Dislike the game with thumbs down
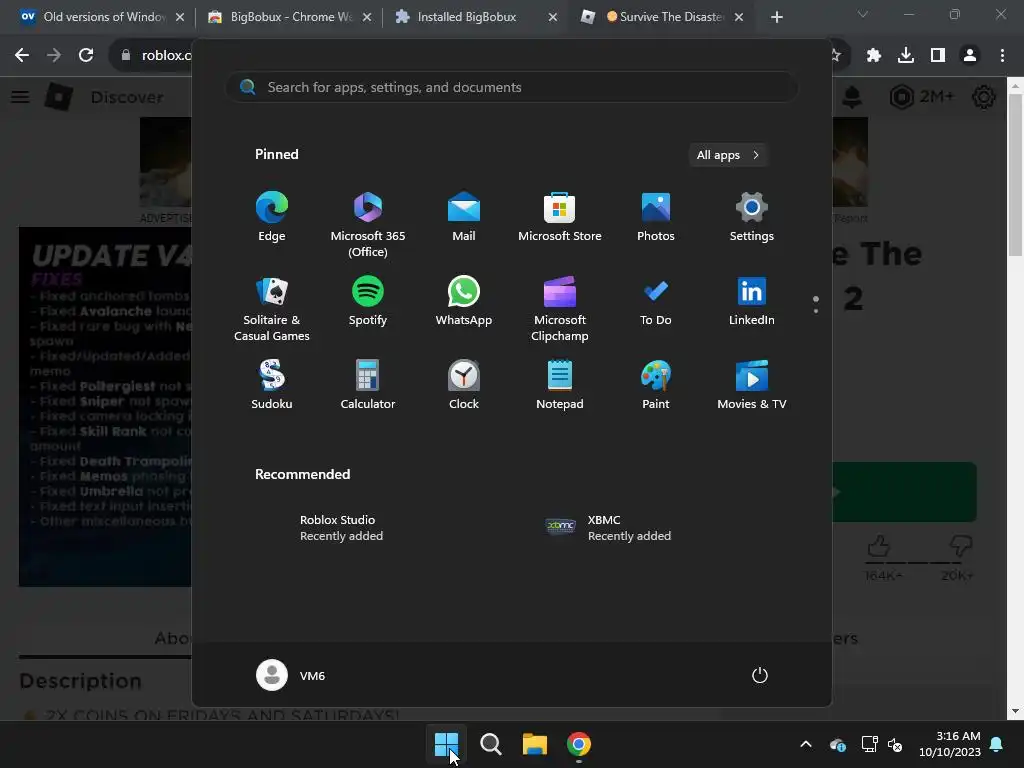The image size is (1024, 768). coord(961,545)
